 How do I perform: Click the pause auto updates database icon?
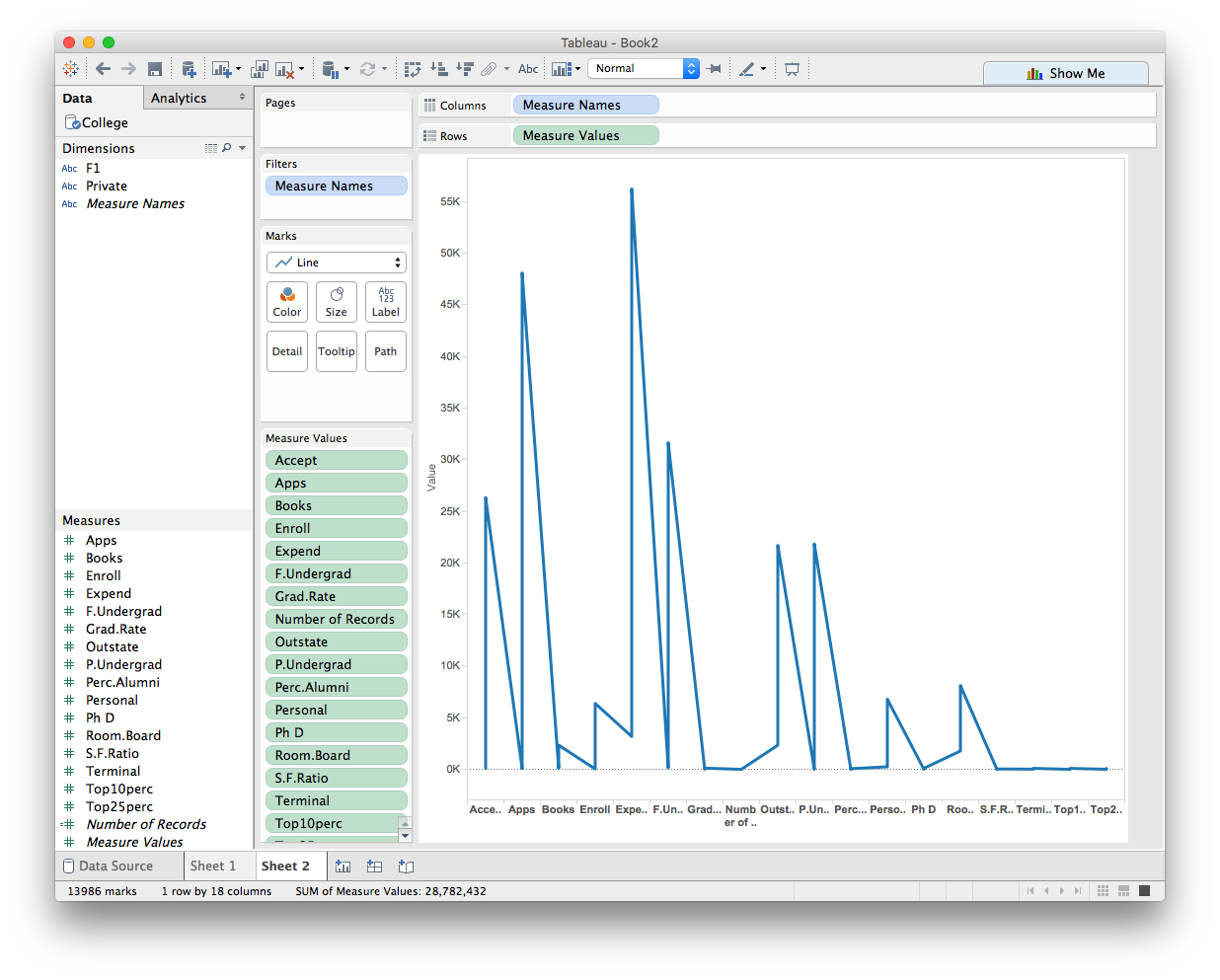pos(330,69)
